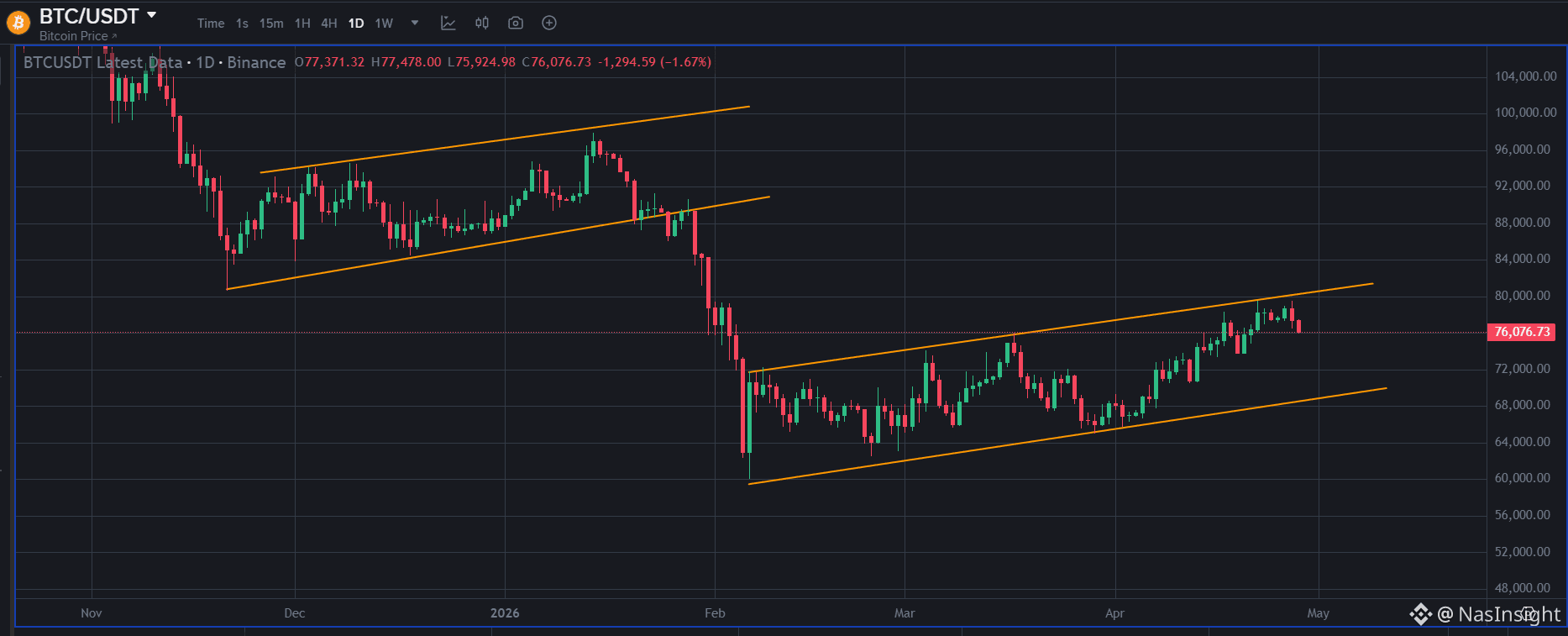
Task: Click the Apr label on time axis
Action: pos(1114,613)
